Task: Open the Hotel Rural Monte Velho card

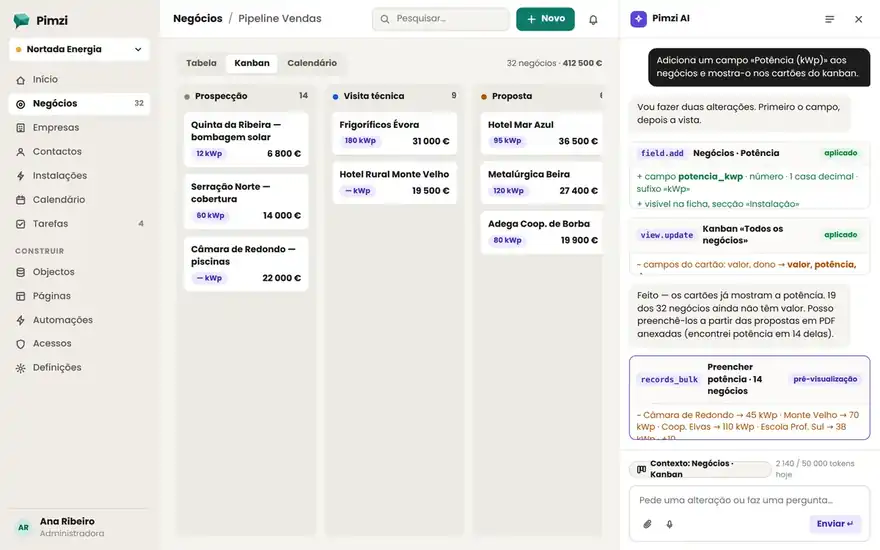Action: click(x=394, y=183)
